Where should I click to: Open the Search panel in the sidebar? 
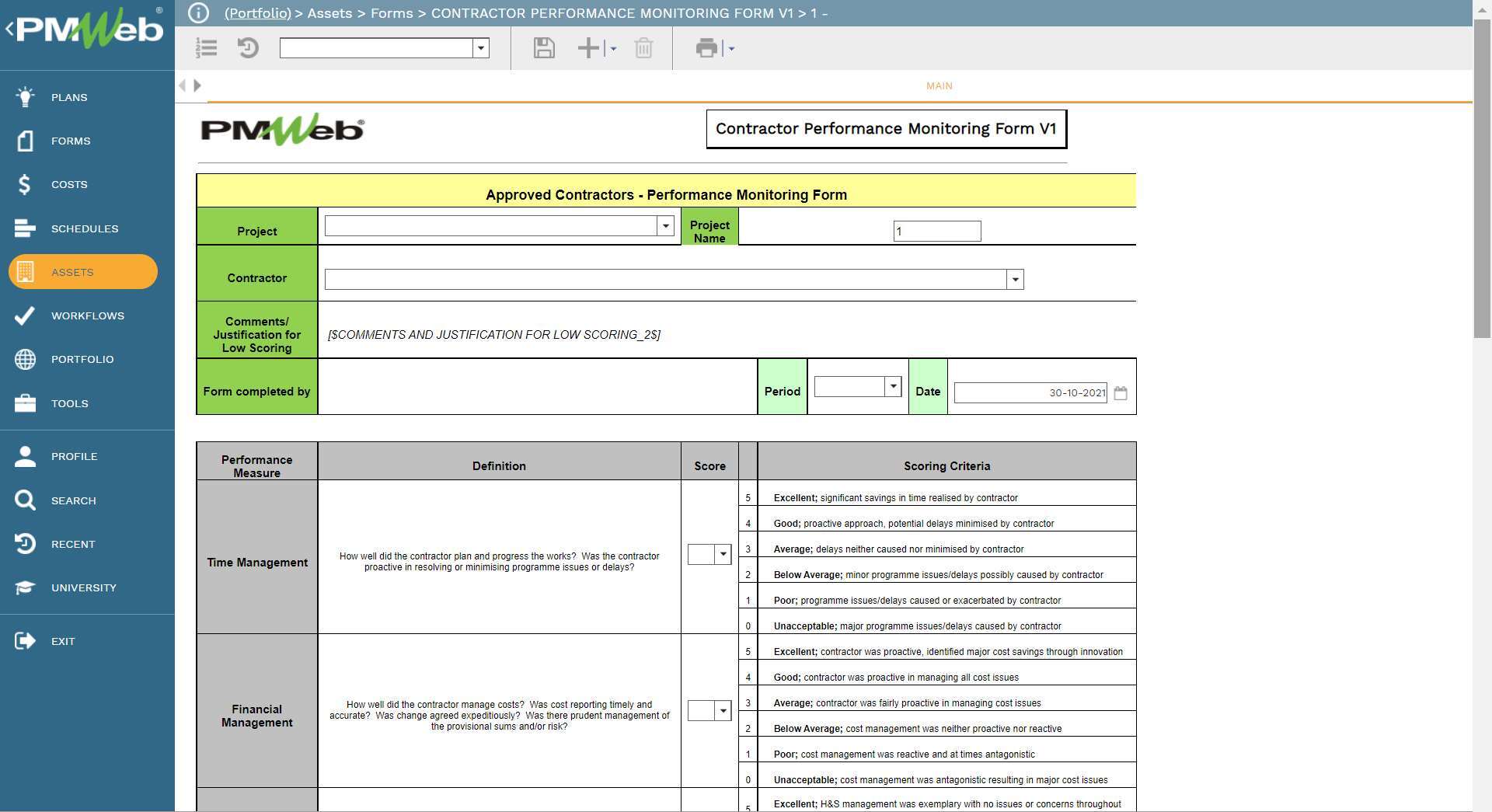pyautogui.click(x=74, y=500)
